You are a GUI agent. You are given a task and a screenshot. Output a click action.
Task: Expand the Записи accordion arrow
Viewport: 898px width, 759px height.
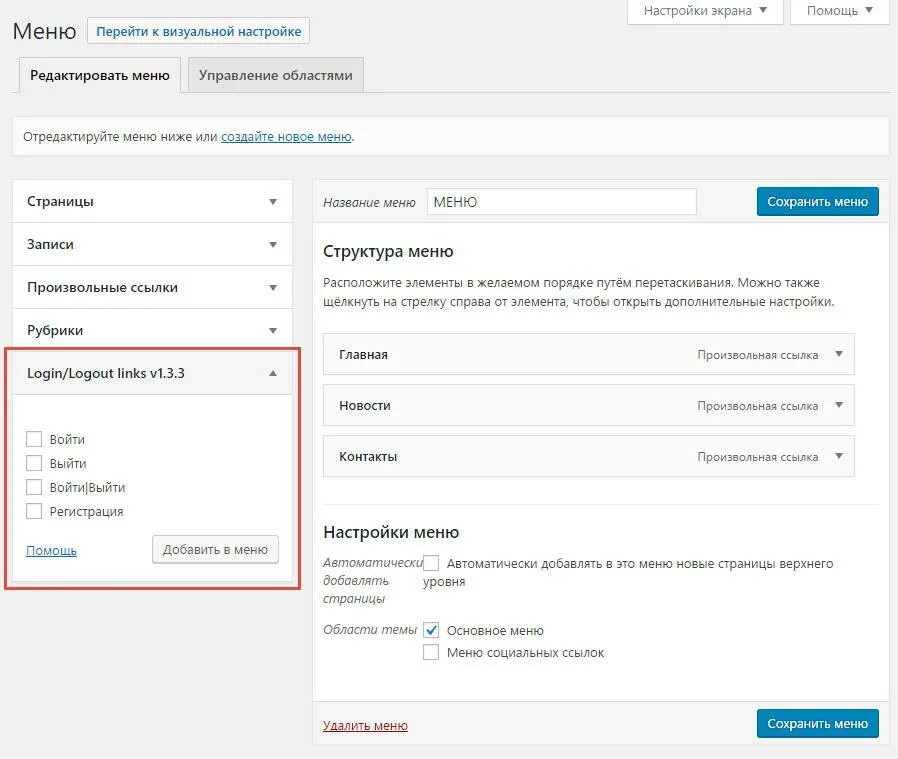coord(273,244)
